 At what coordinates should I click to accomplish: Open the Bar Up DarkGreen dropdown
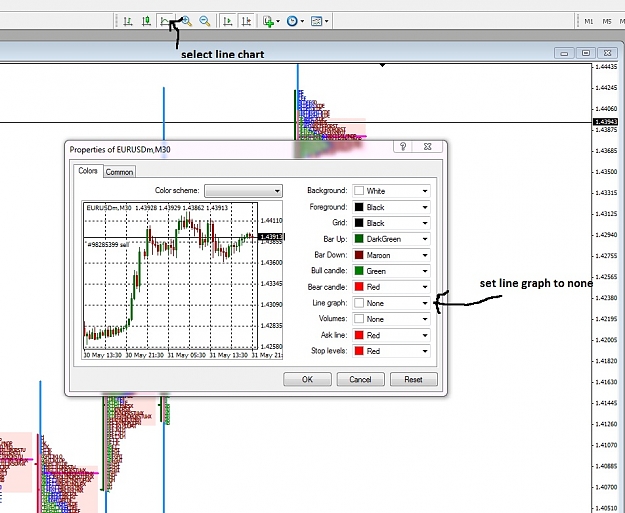[391, 239]
